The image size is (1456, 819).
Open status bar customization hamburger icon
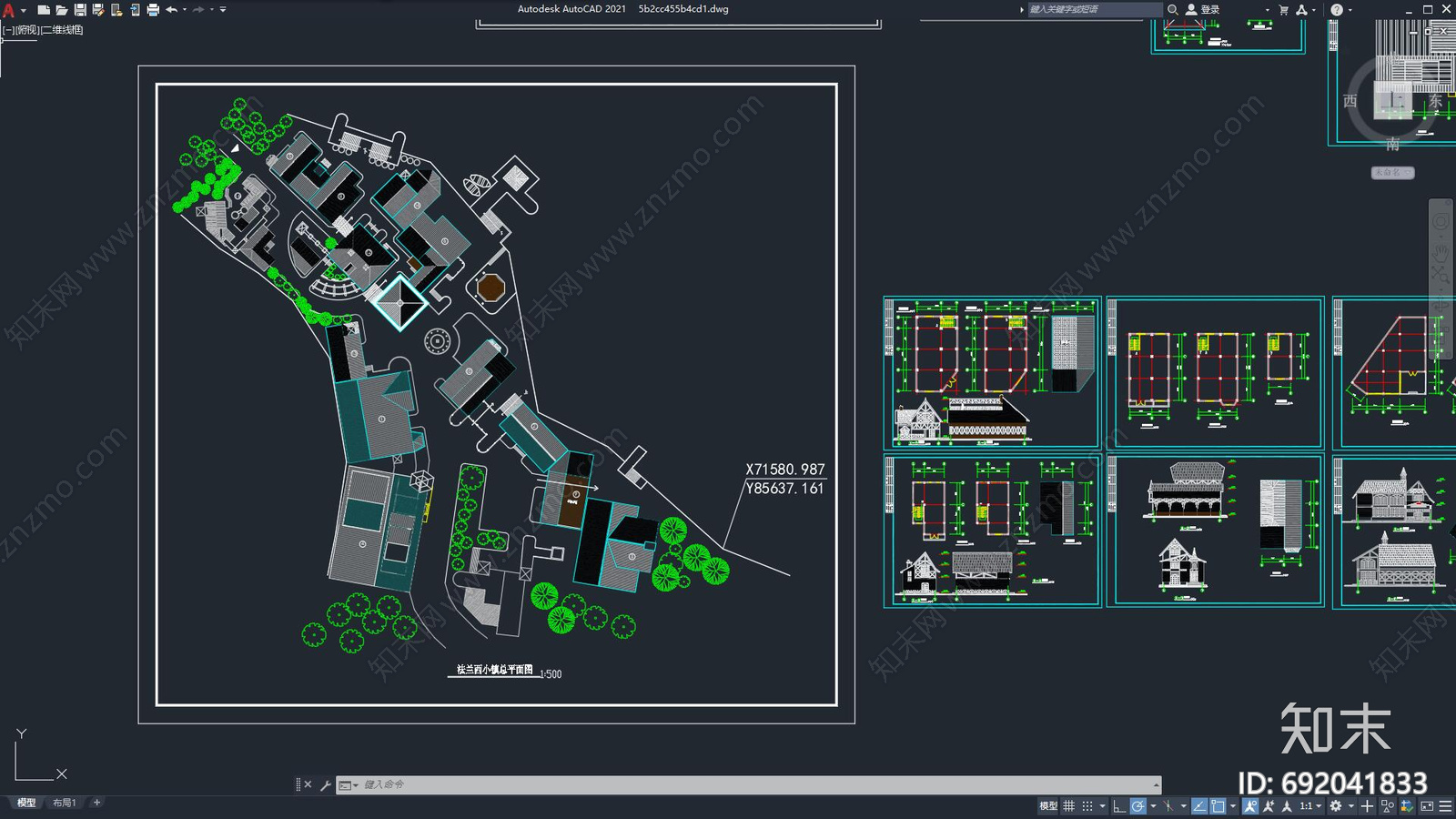point(1445,806)
